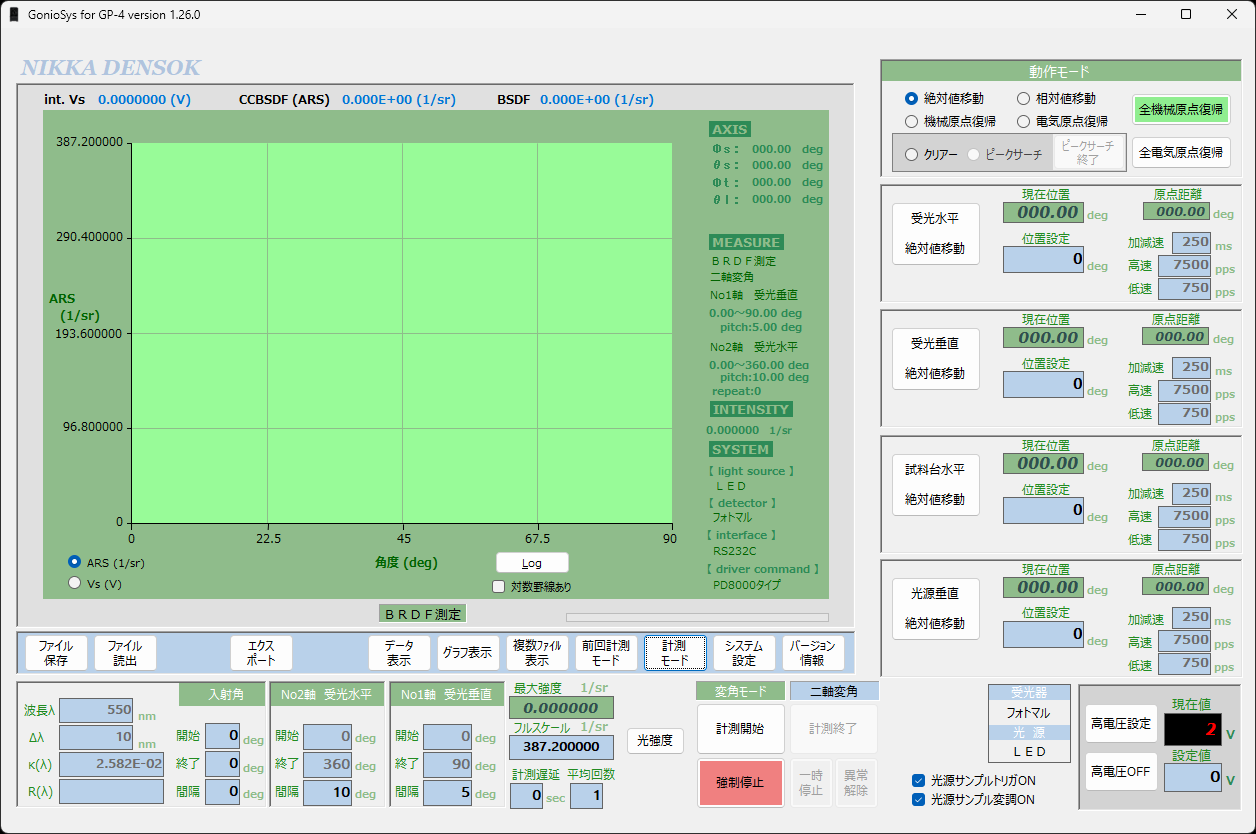This screenshot has width=1256, height=834.
Task: Enable the 対数罫線あり checkbox
Action: coord(500,587)
